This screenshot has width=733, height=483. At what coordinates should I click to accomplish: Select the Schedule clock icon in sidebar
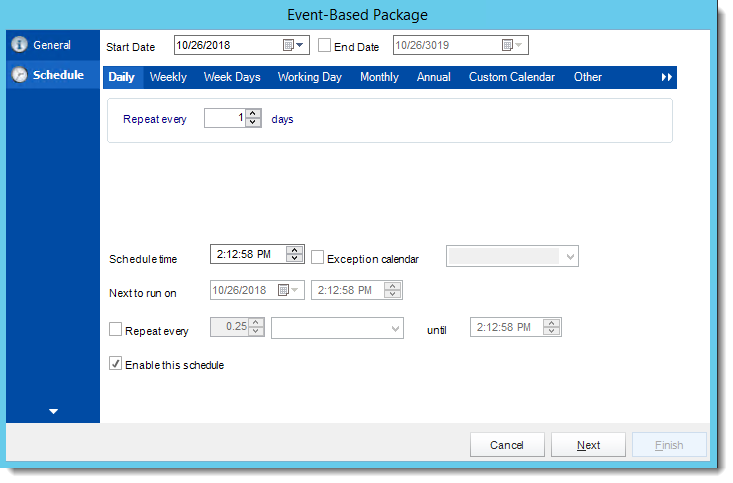pos(20,75)
